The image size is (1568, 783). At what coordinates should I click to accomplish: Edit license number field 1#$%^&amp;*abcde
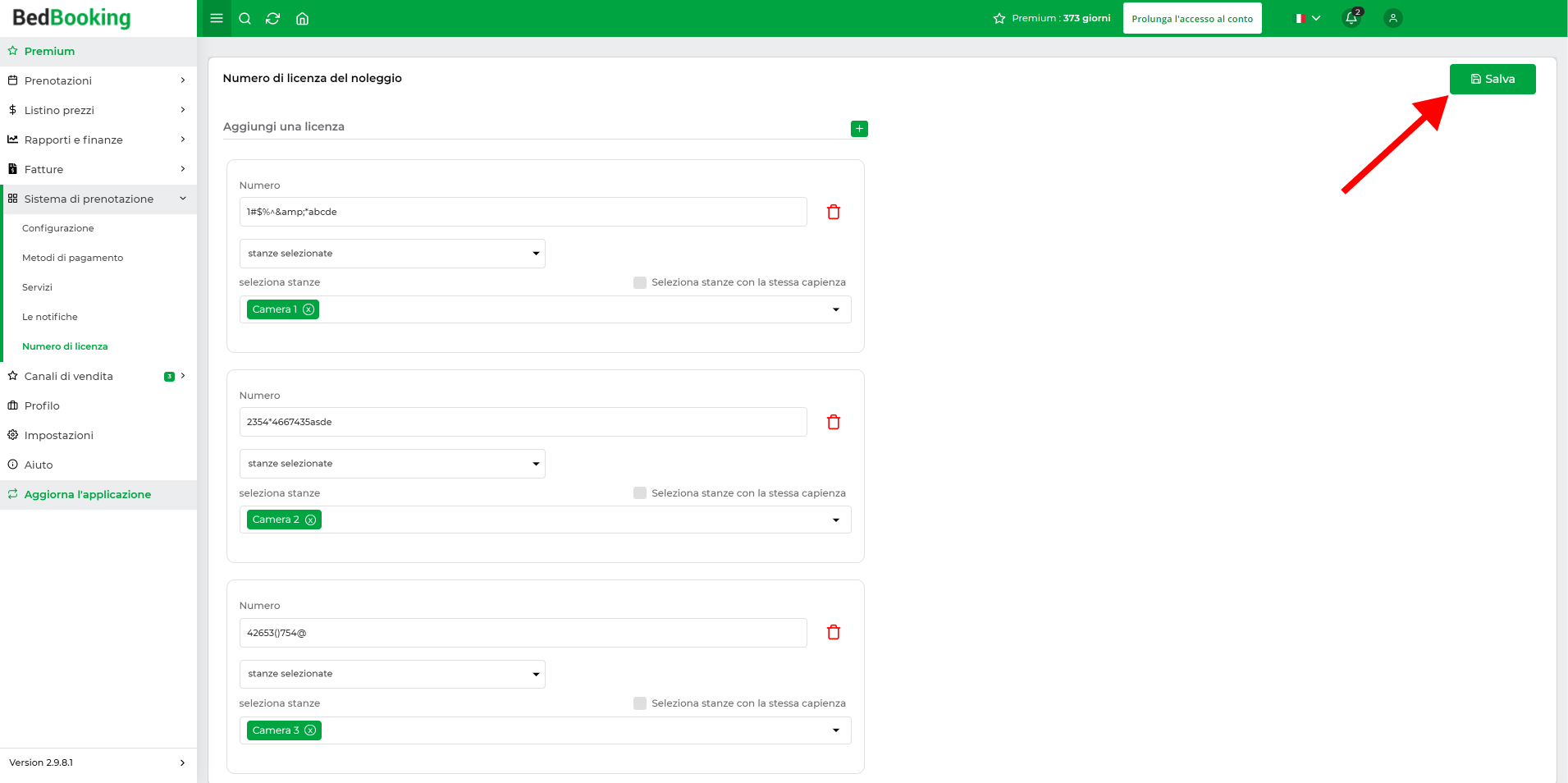pos(523,212)
